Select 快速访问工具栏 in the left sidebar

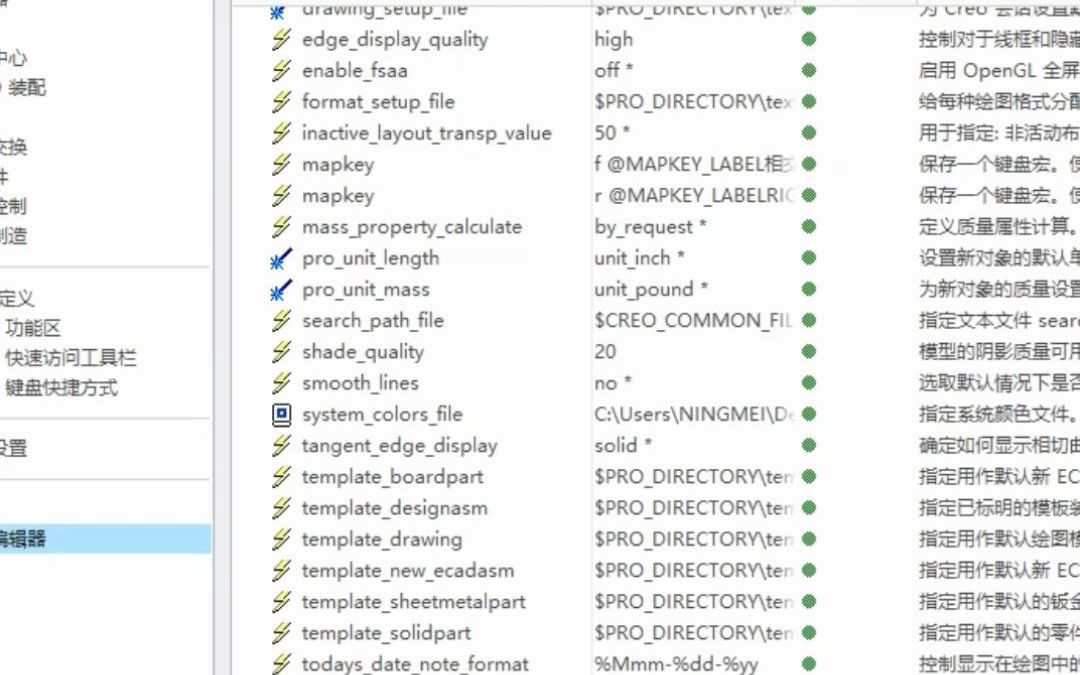tap(70, 358)
